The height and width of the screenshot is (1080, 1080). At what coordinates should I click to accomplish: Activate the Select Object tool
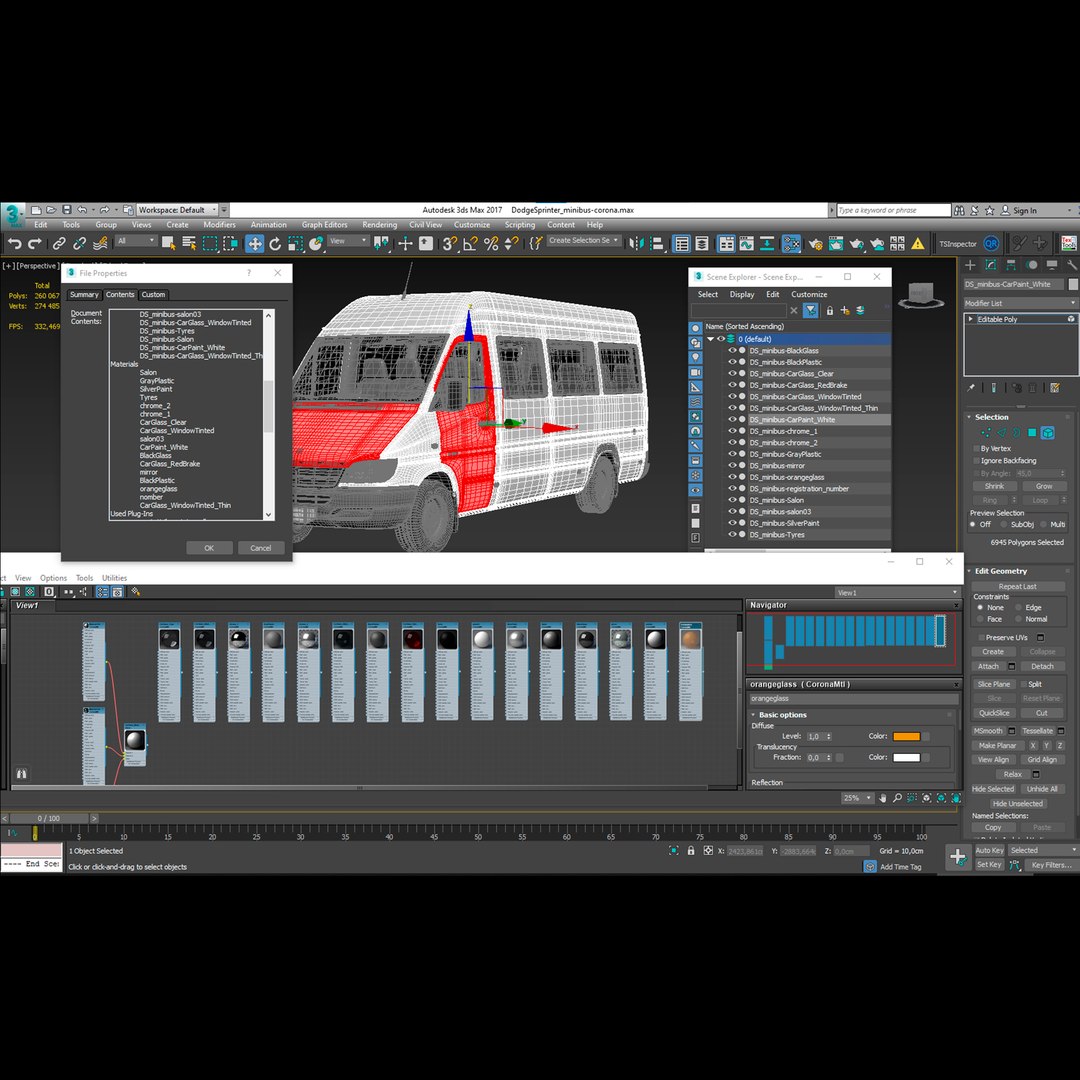[169, 242]
